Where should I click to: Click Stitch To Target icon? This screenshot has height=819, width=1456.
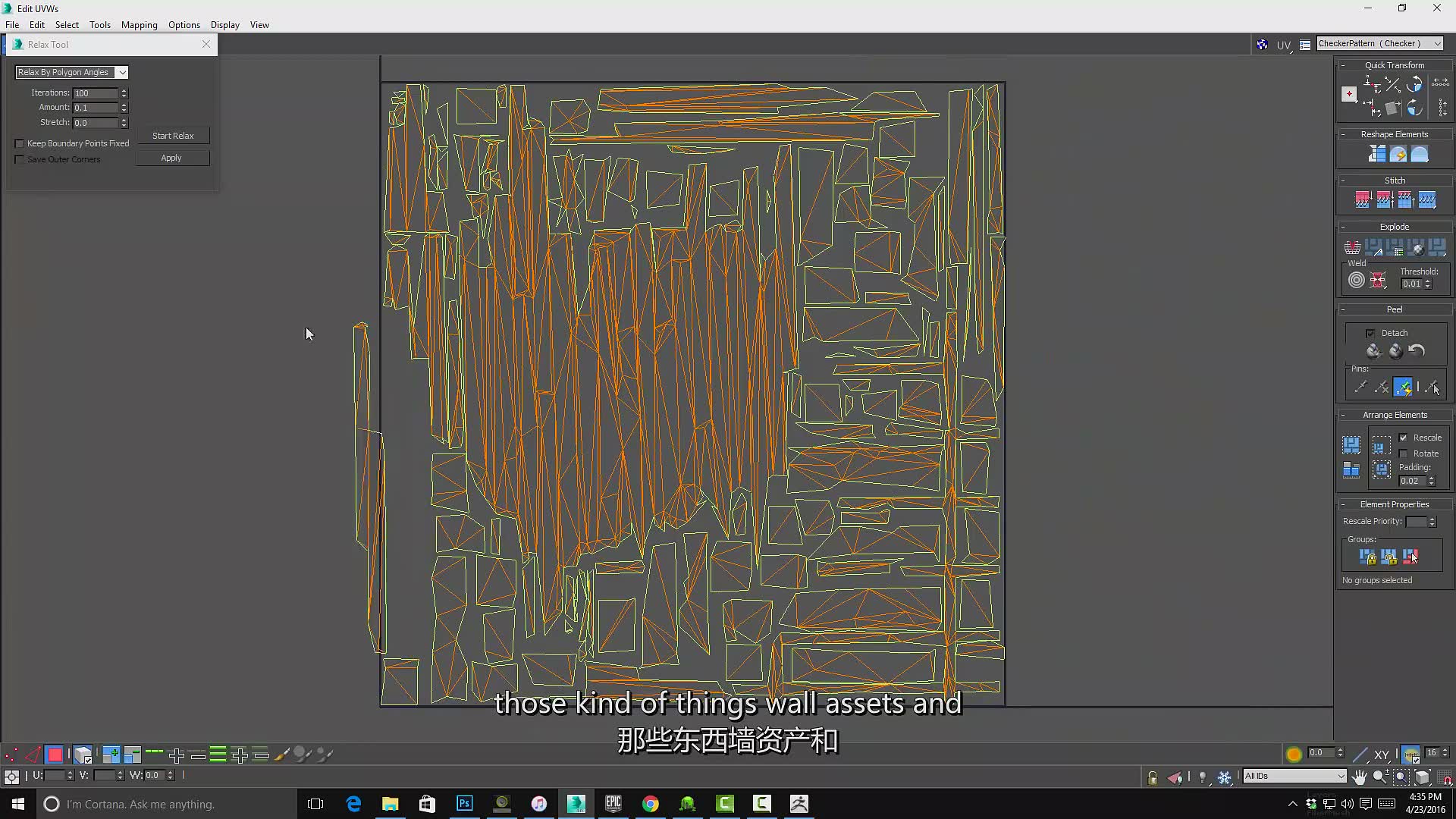(1363, 200)
